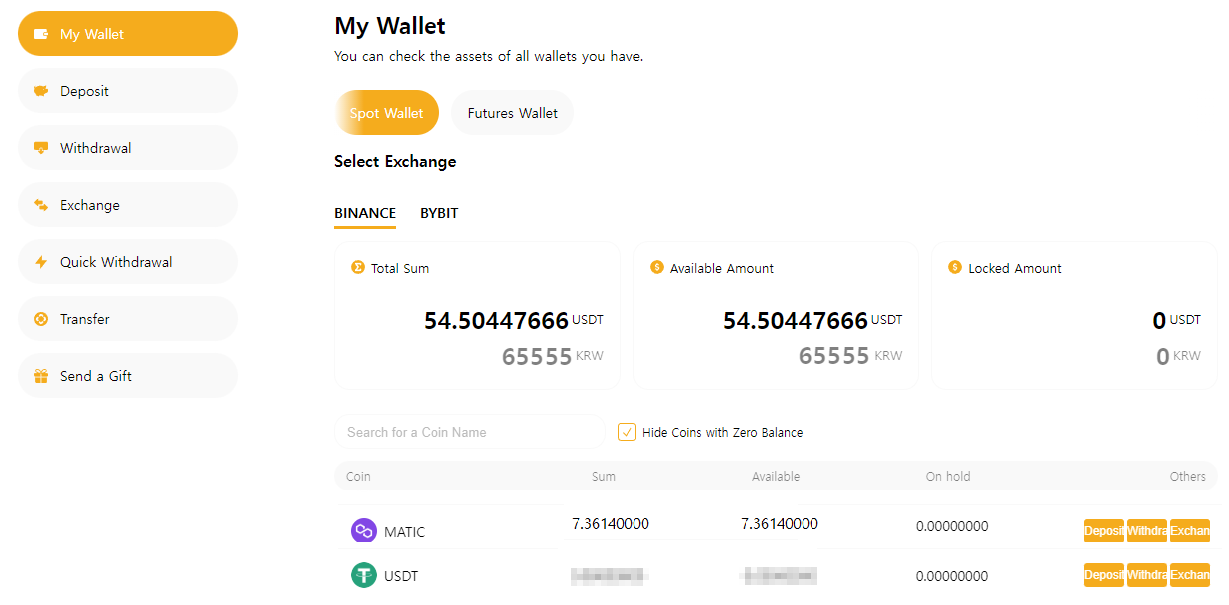
Task: Click the Exchange arrows icon
Action: (41, 205)
